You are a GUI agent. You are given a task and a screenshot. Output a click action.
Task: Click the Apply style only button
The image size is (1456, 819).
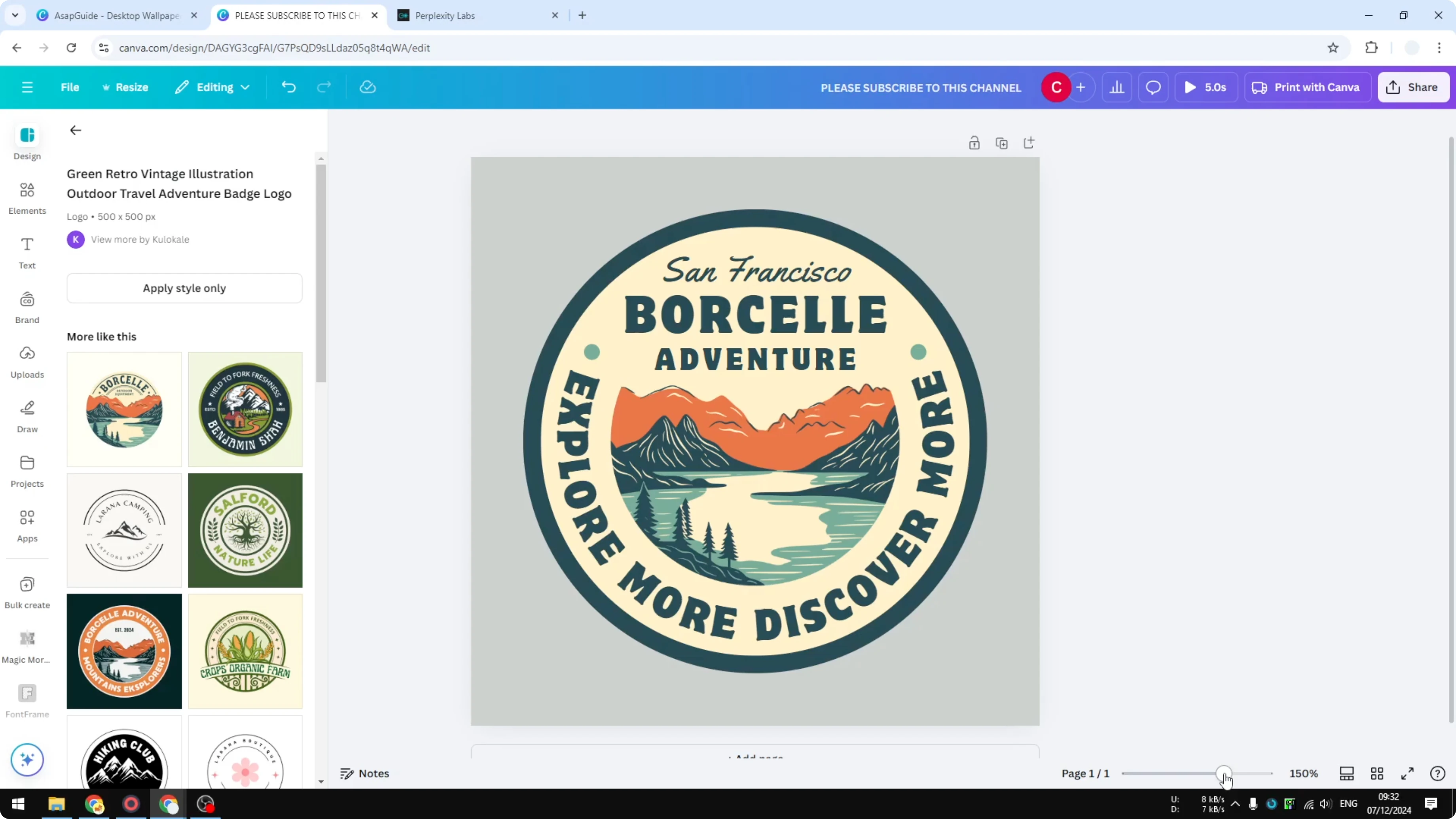pos(184,288)
